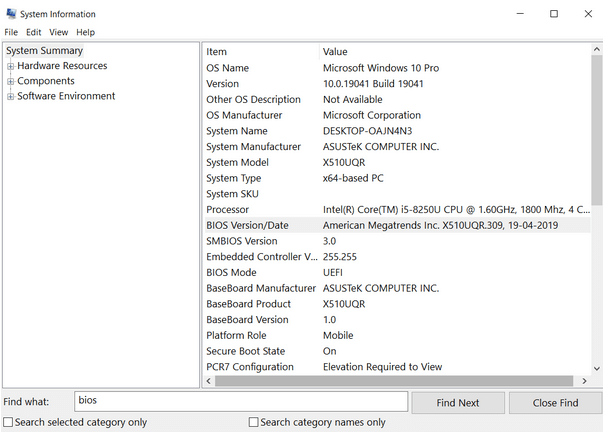Click the horizontal scrollbar right arrow

click(585, 381)
